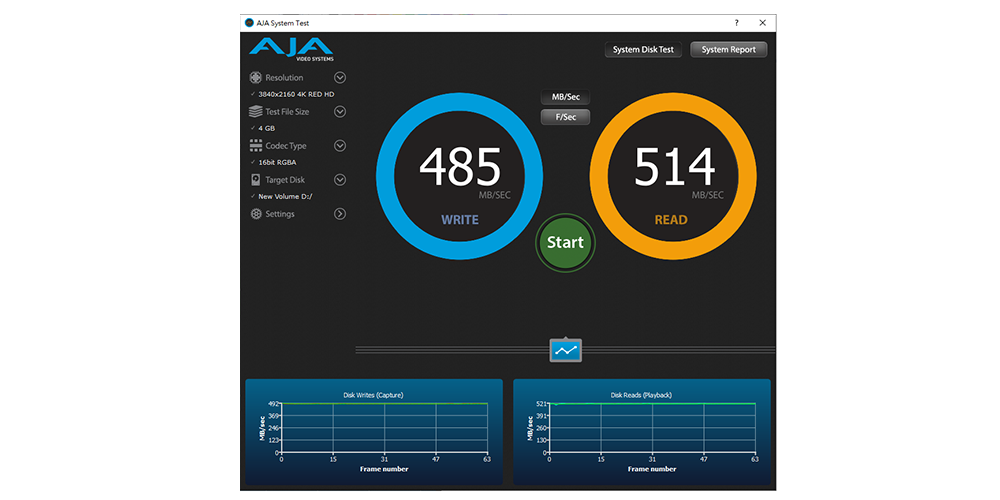Click the Codec Type icon
Viewport: 1000px width, 500px height.
(x=256, y=146)
